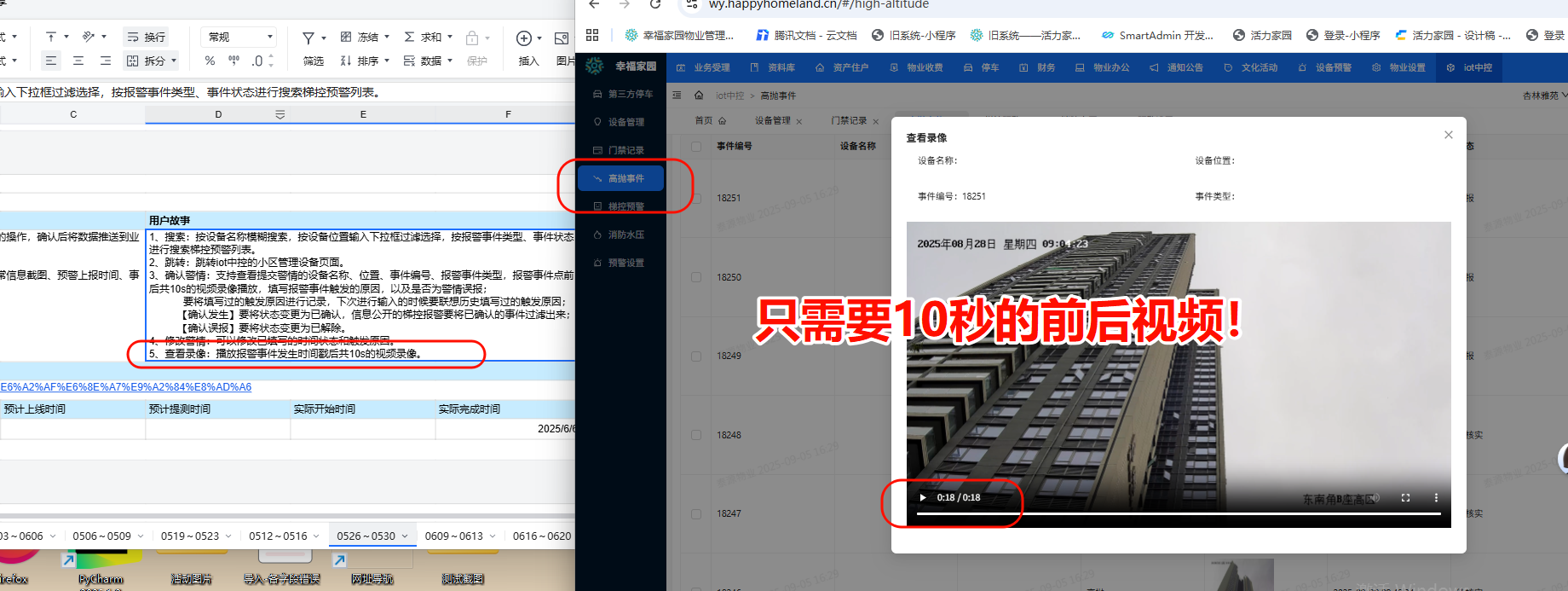
Task: Open 梯控预警 in the sidebar
Action: tap(619, 206)
